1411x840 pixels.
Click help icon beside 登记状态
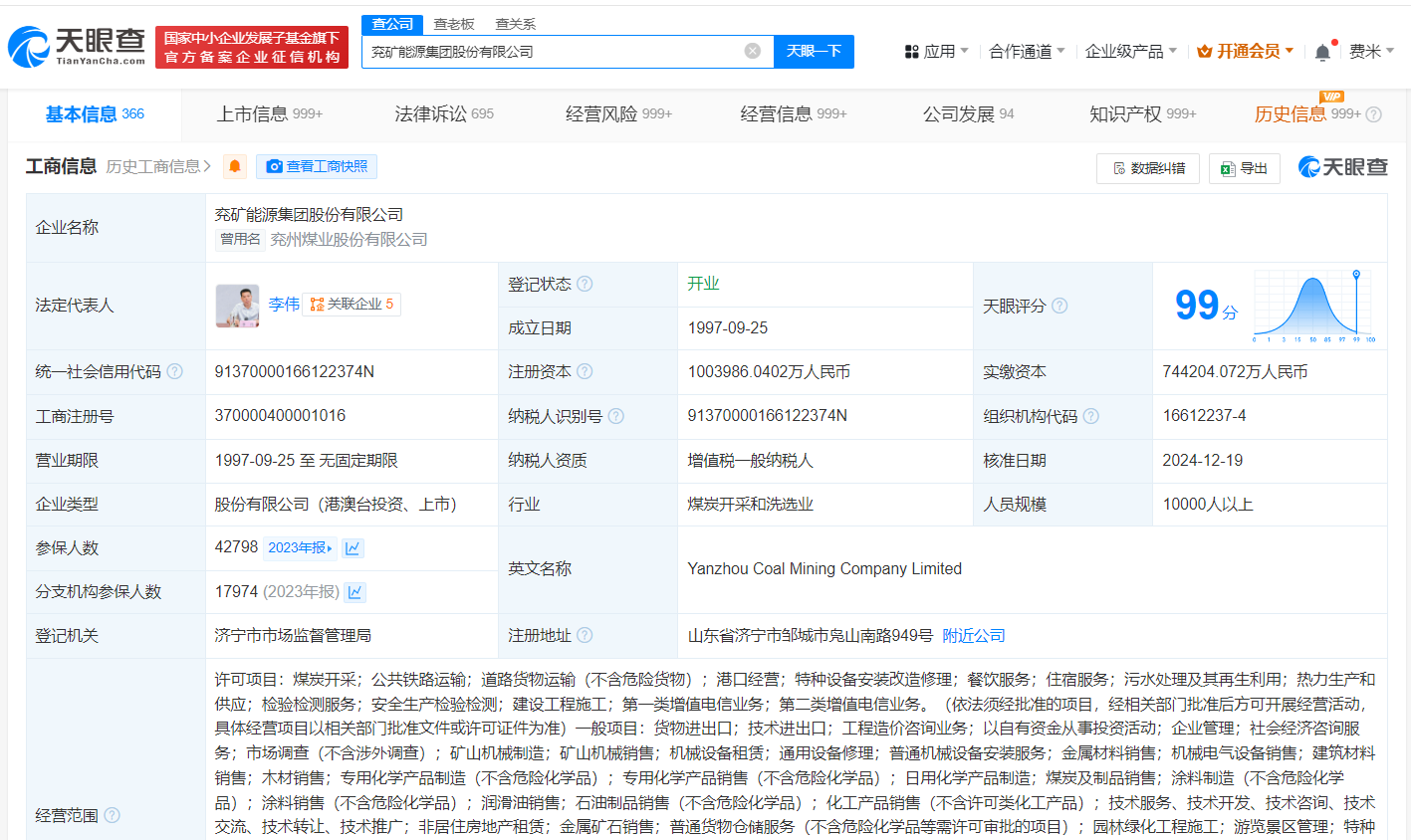585,284
